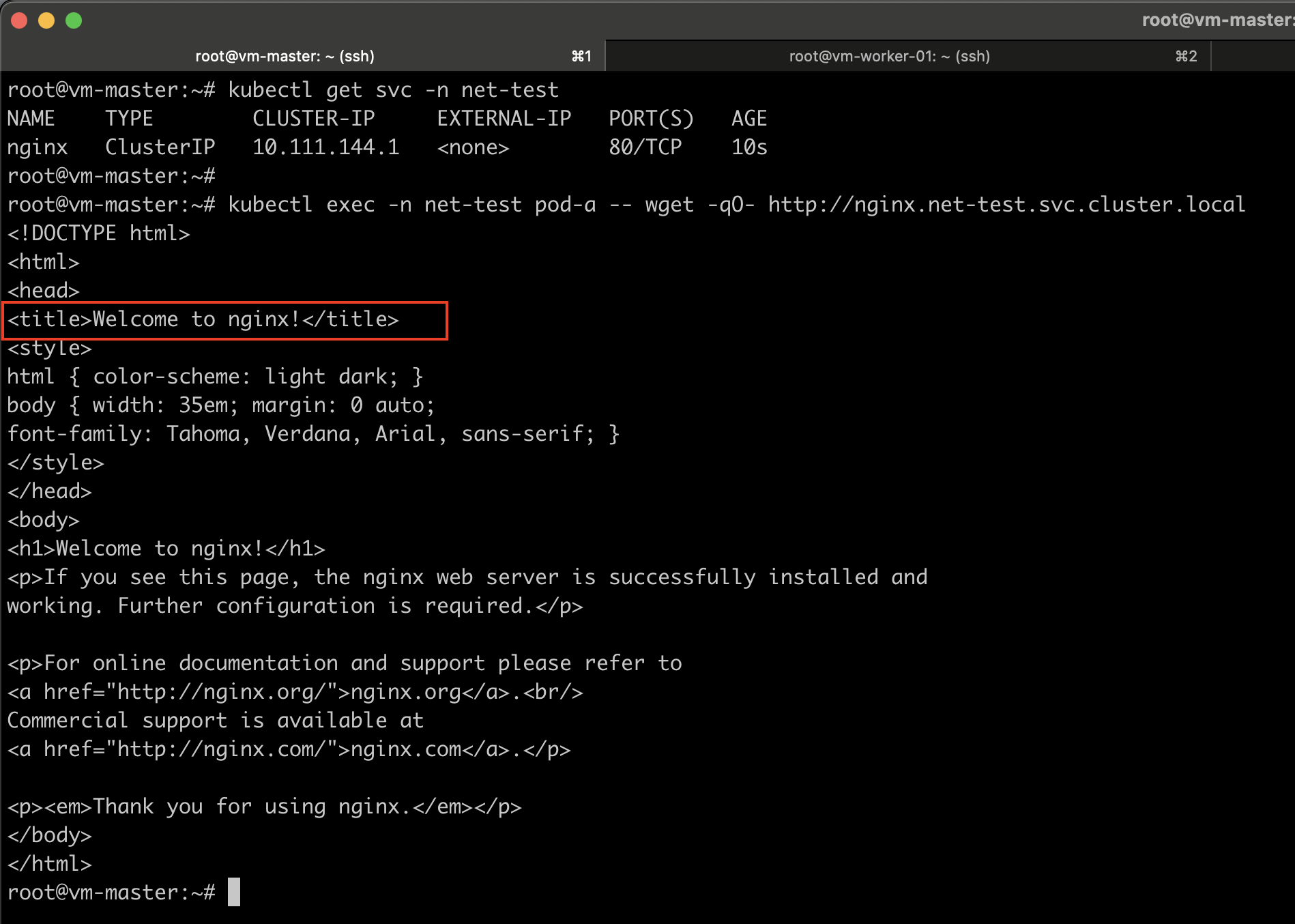Maximize the terminal with the green button
The image size is (1295, 924).
point(74,20)
